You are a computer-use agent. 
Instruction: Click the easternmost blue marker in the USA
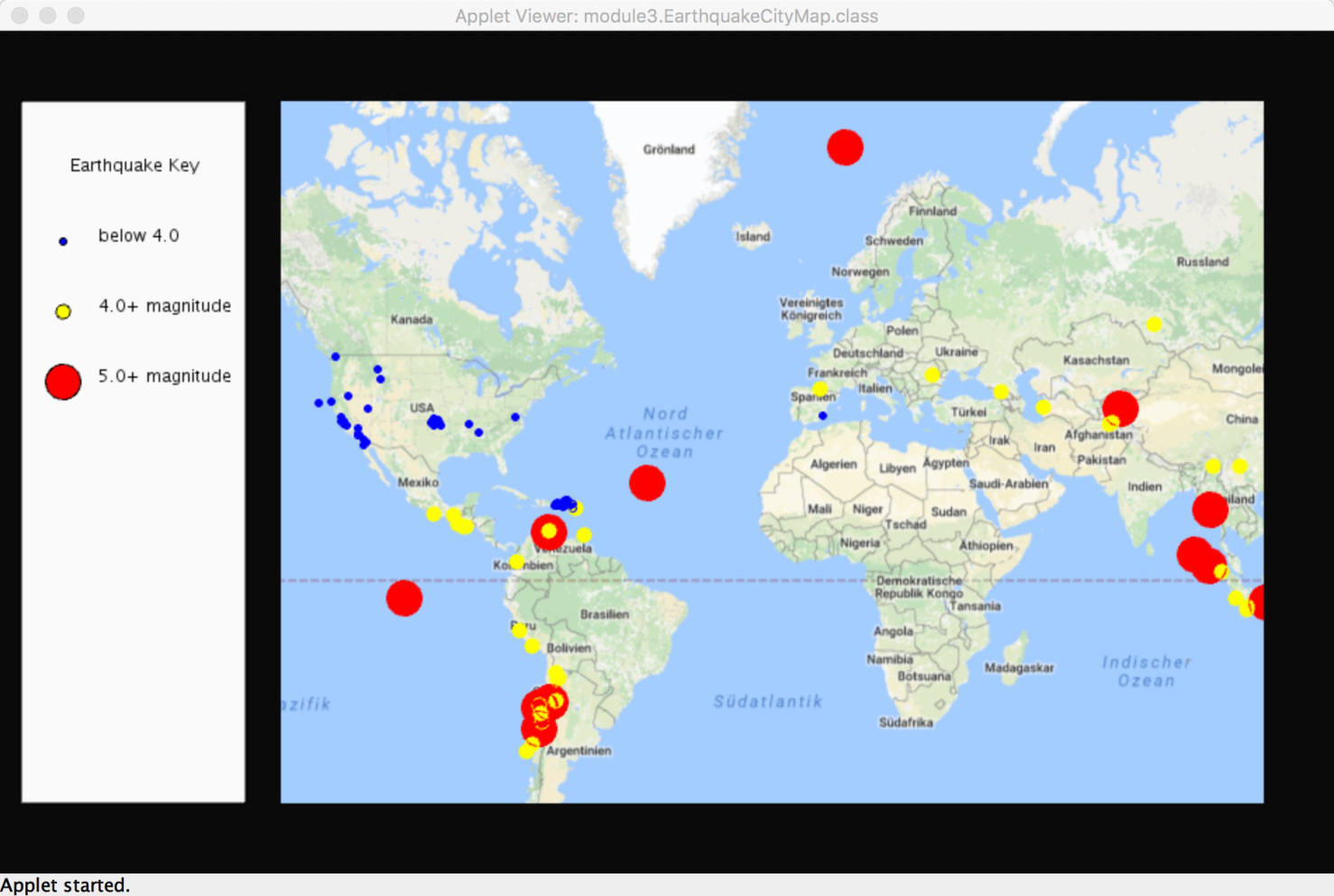515,417
